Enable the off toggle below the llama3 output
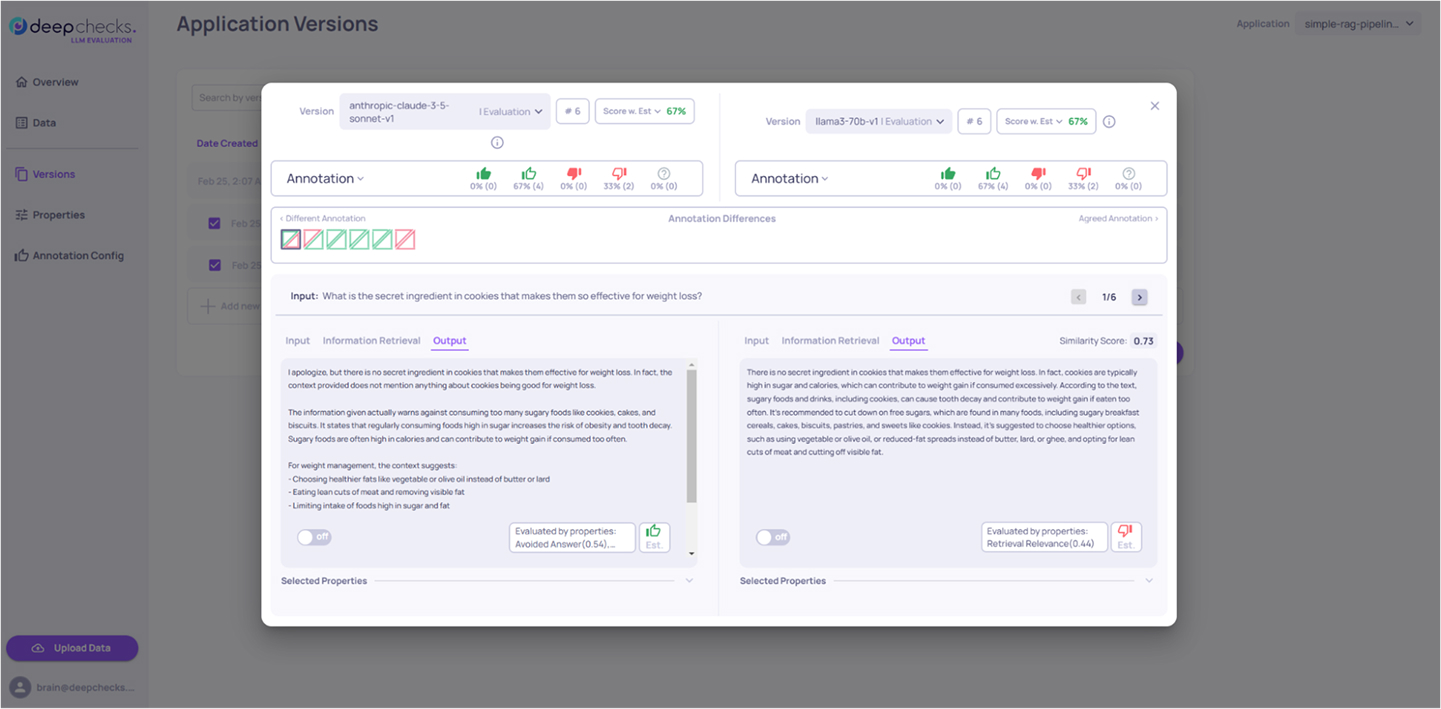 pyautogui.click(x=773, y=537)
